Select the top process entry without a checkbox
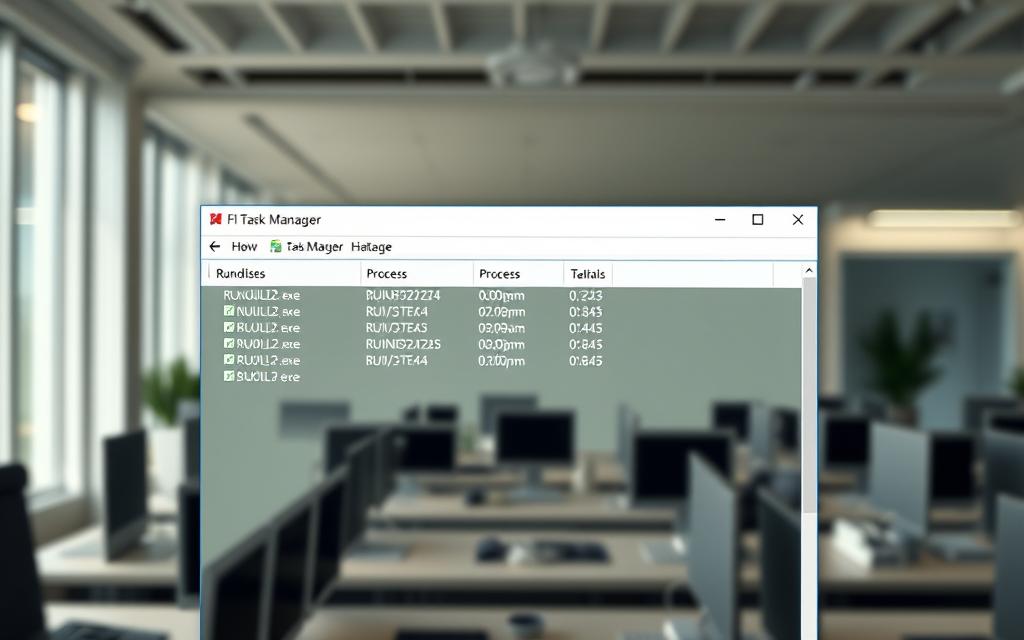1024x640 pixels. (x=261, y=296)
